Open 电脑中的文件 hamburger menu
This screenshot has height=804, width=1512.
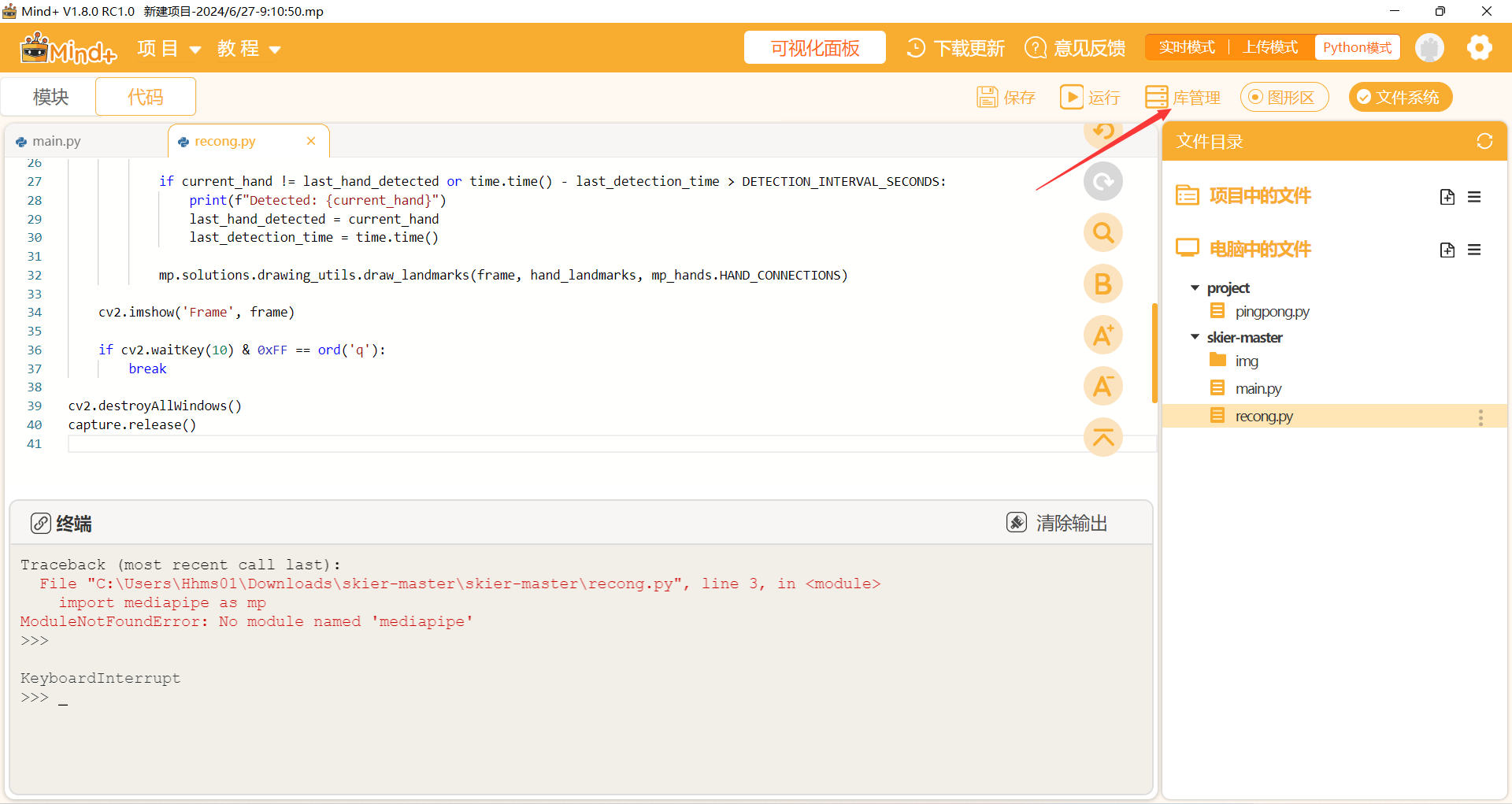tap(1474, 250)
